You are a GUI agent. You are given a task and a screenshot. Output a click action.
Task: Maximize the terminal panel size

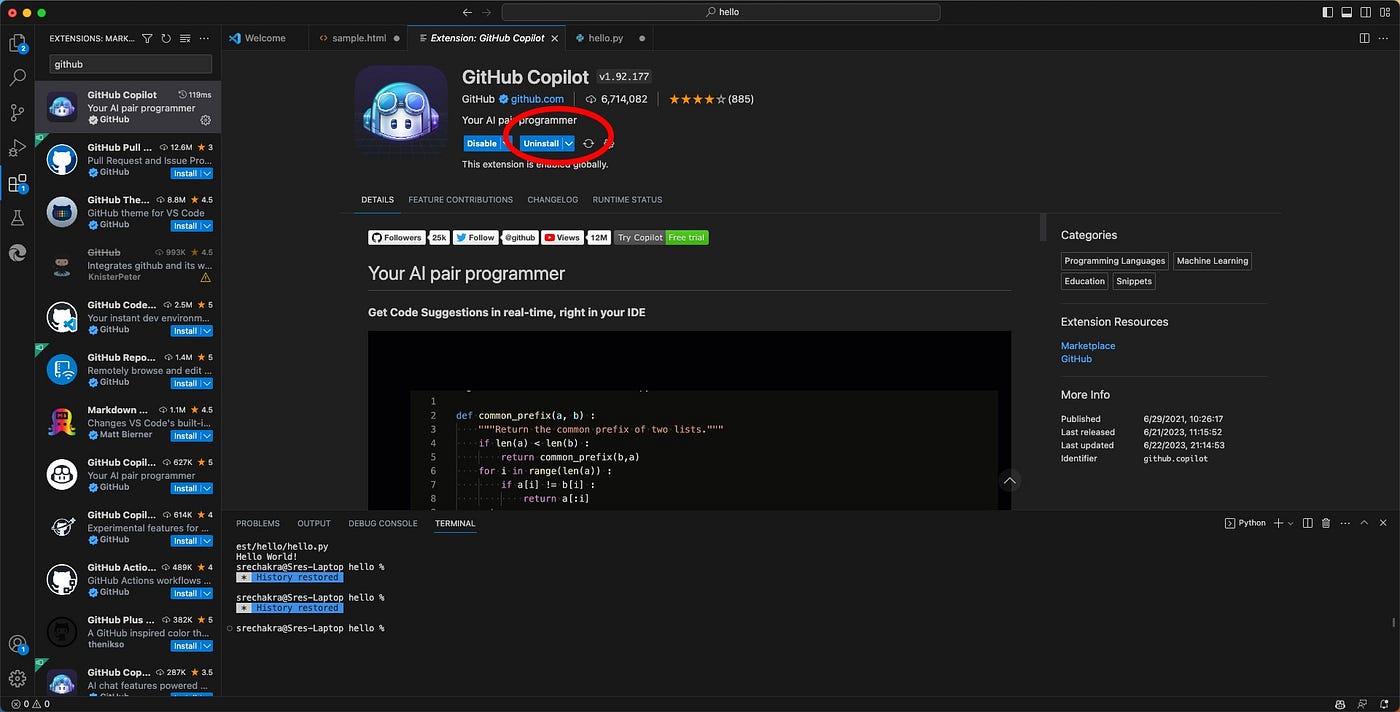point(1364,523)
